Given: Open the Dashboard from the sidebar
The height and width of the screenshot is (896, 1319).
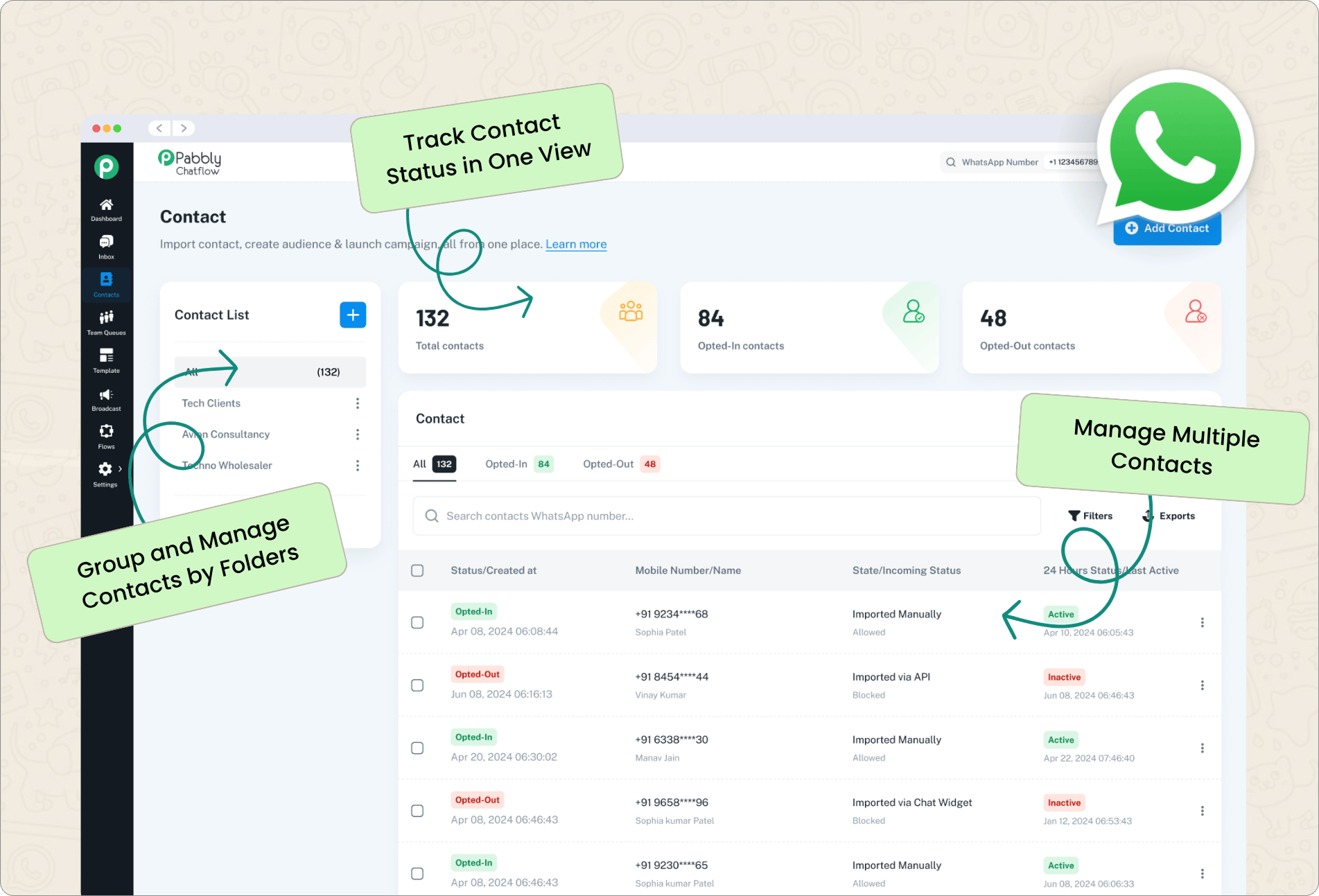Looking at the screenshot, I should click(x=106, y=209).
